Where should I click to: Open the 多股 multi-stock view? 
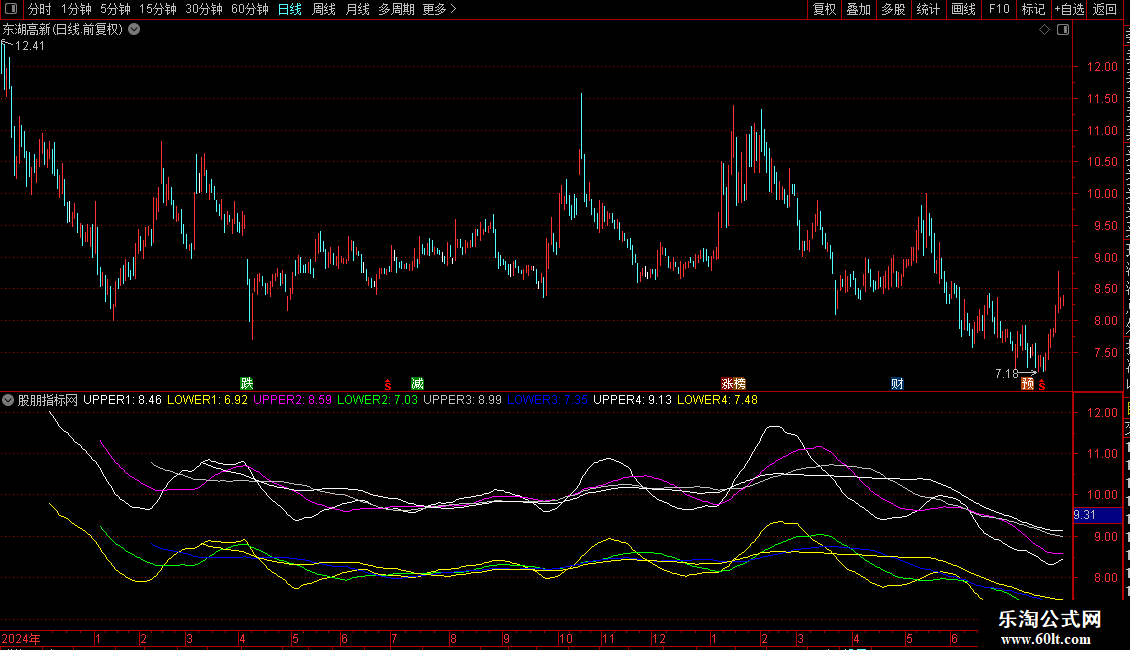point(893,9)
